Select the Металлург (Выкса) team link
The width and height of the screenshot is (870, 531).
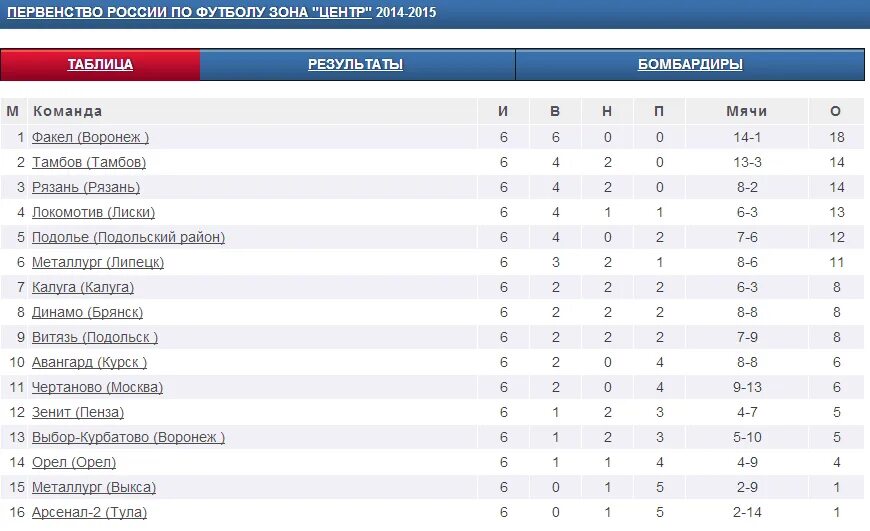pos(94,487)
